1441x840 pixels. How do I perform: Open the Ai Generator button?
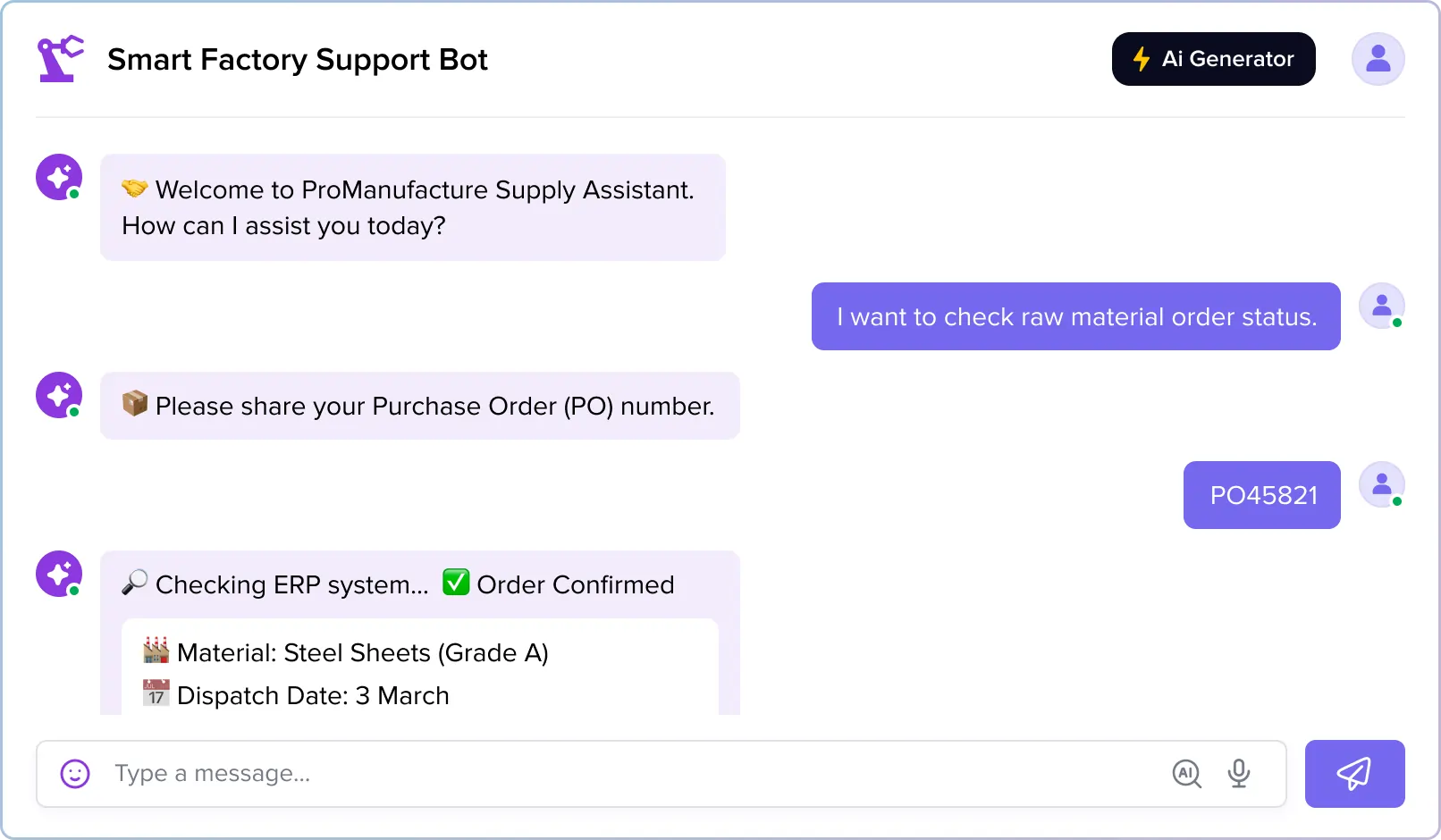click(x=1213, y=59)
